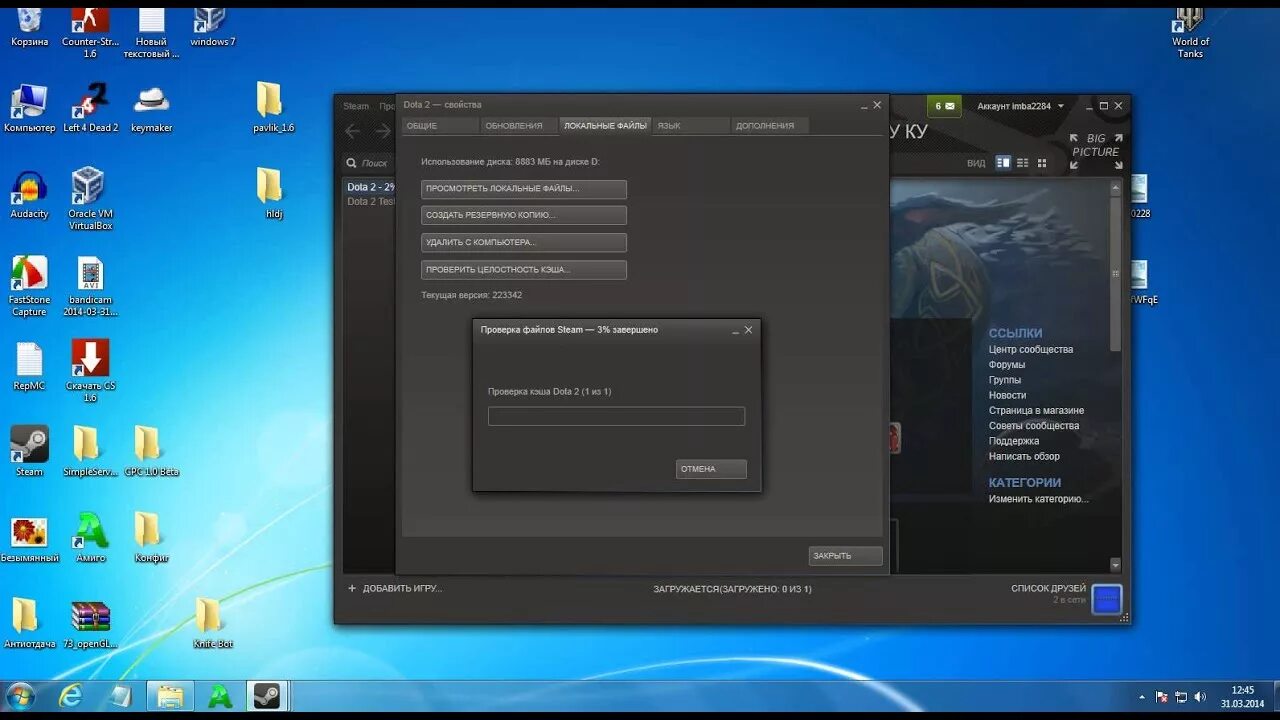1280x720 pixels.
Task: Open the SimpleServ... folder
Action: tap(90, 452)
